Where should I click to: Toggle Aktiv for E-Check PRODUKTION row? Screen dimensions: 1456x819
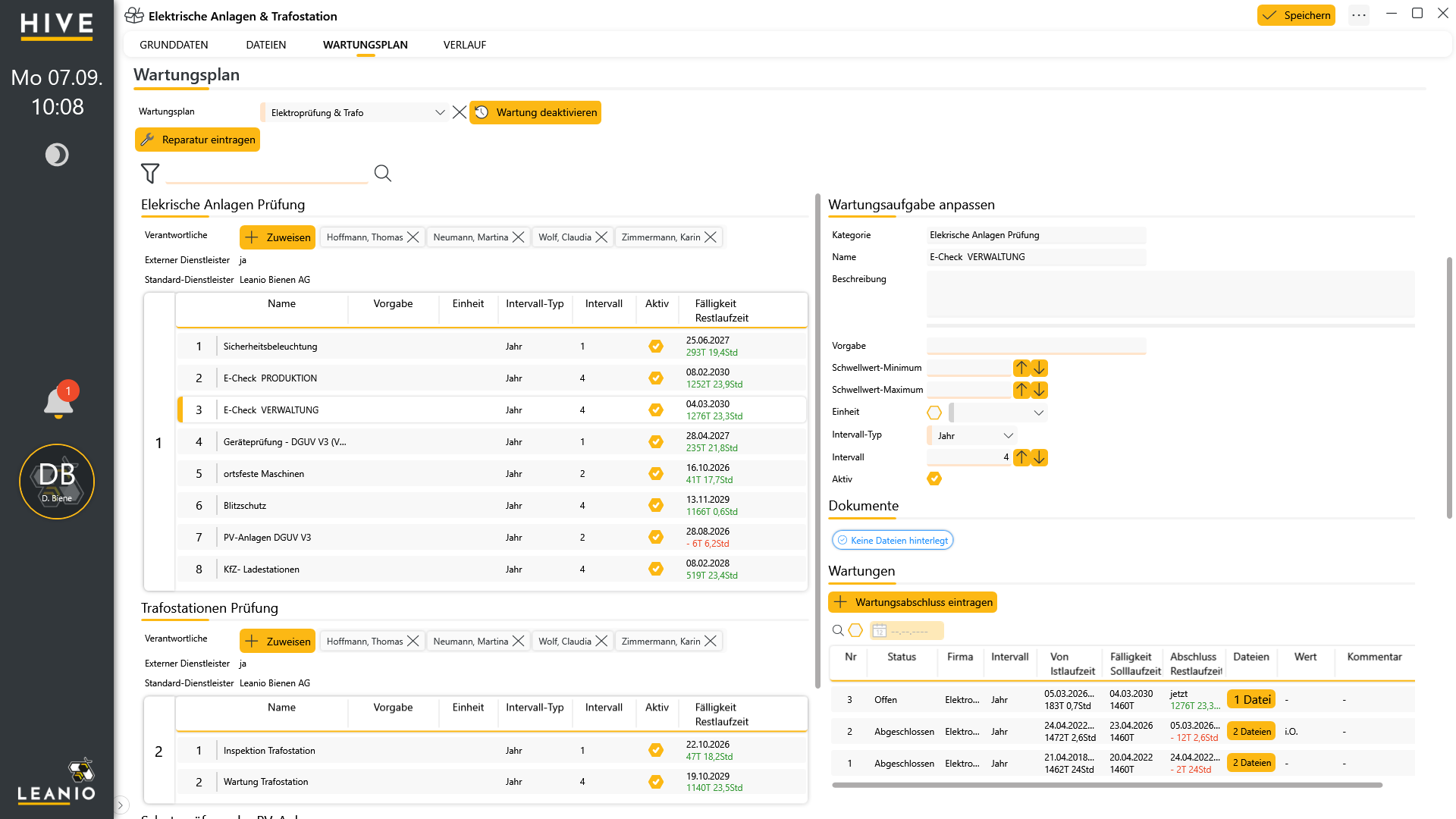point(656,378)
